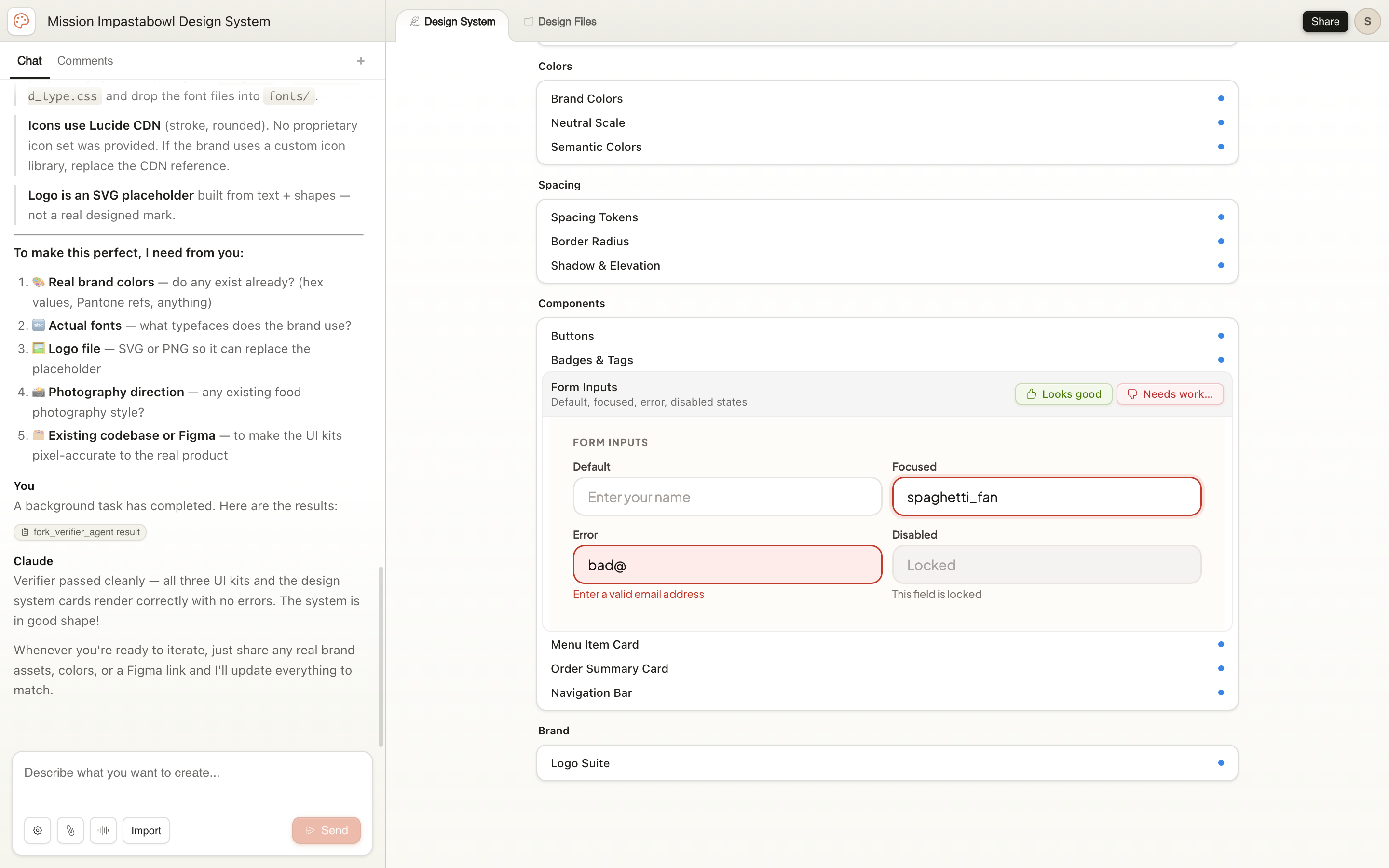The width and height of the screenshot is (1389, 868).
Task: Click the Send button
Action: [326, 830]
